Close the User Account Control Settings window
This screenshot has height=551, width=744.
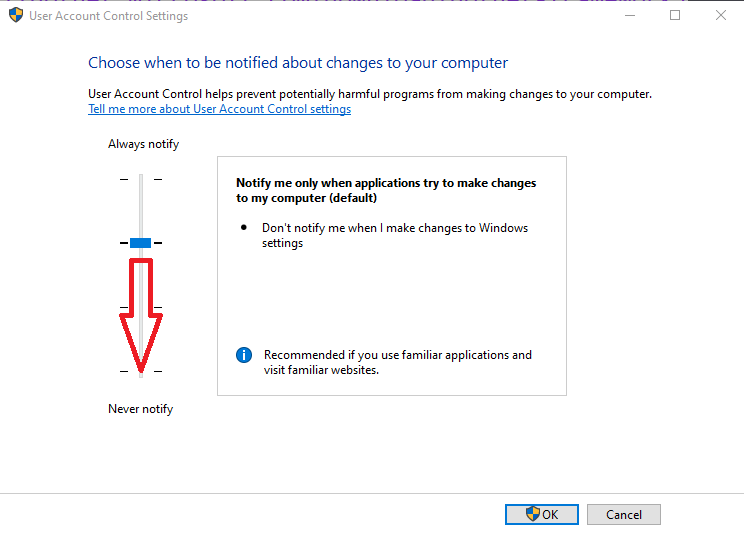(x=721, y=15)
